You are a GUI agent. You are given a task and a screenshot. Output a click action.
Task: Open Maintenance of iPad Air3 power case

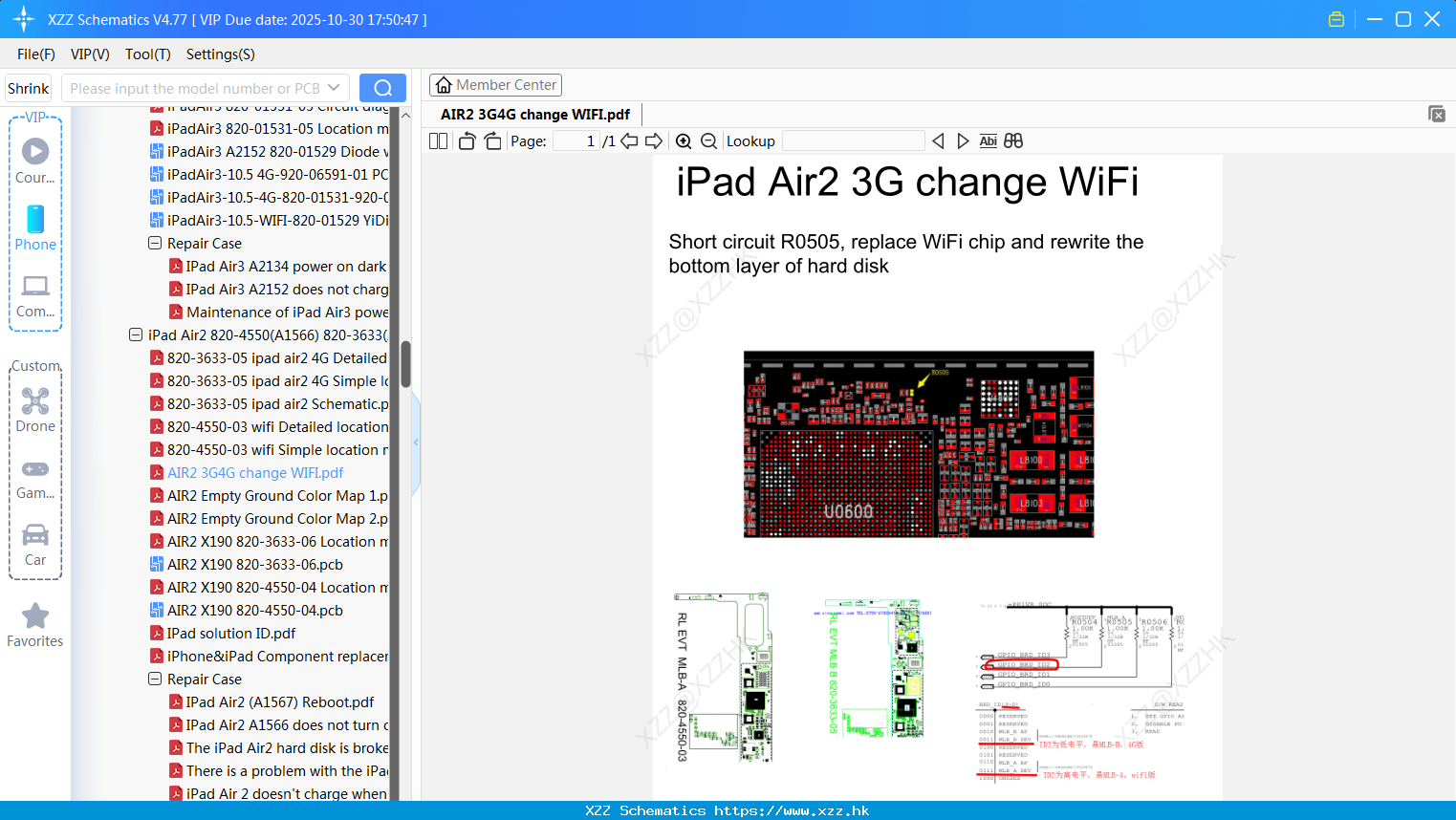point(279,313)
